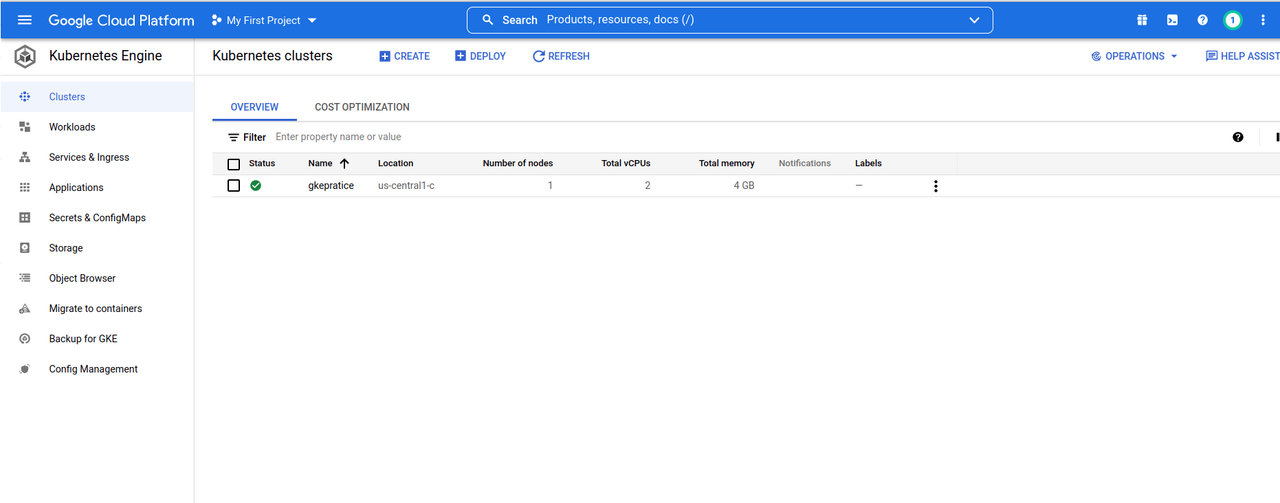
Task: Click the us-central1-c location cell
Action: pos(406,186)
